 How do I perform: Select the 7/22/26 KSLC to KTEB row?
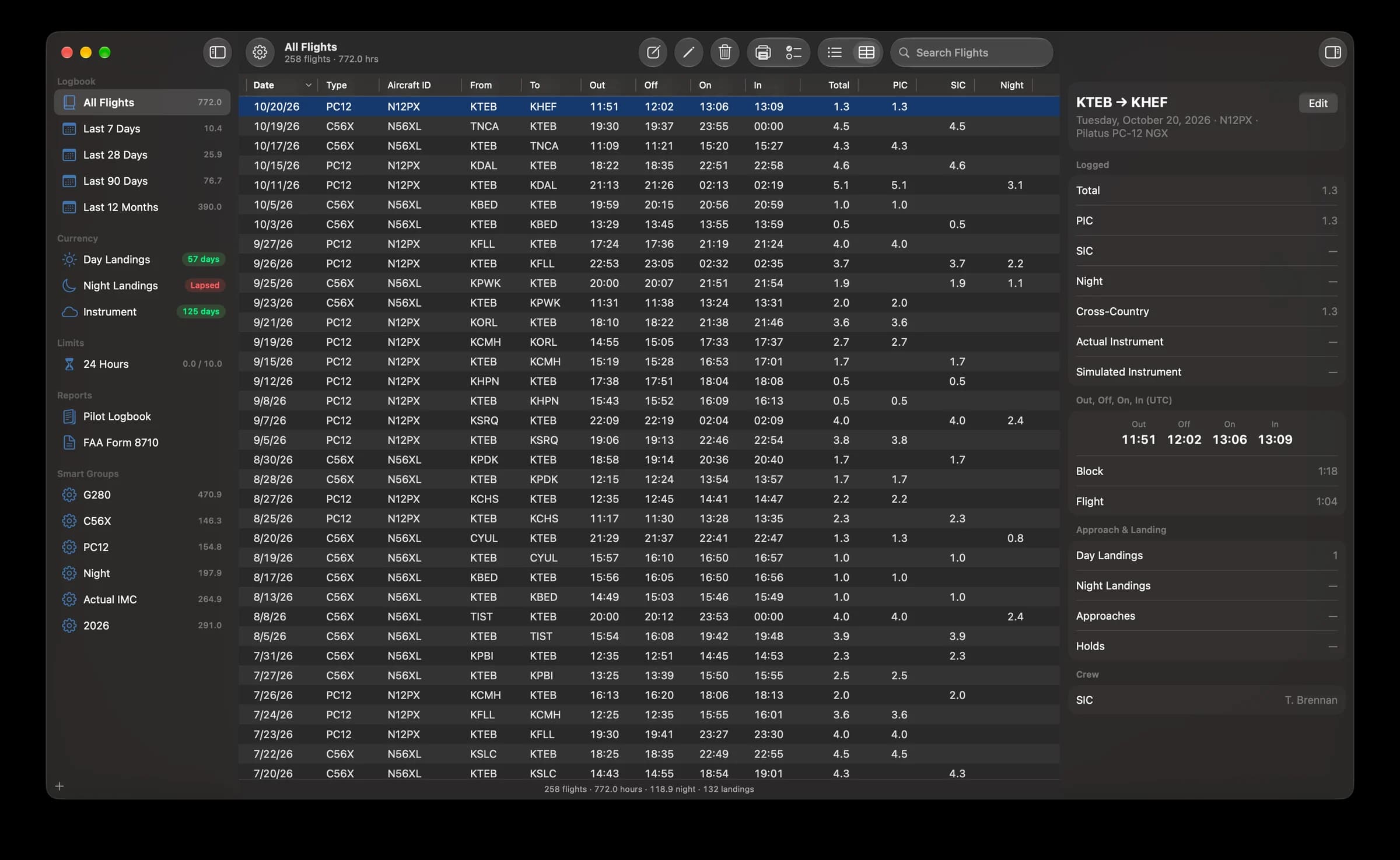click(x=649, y=754)
